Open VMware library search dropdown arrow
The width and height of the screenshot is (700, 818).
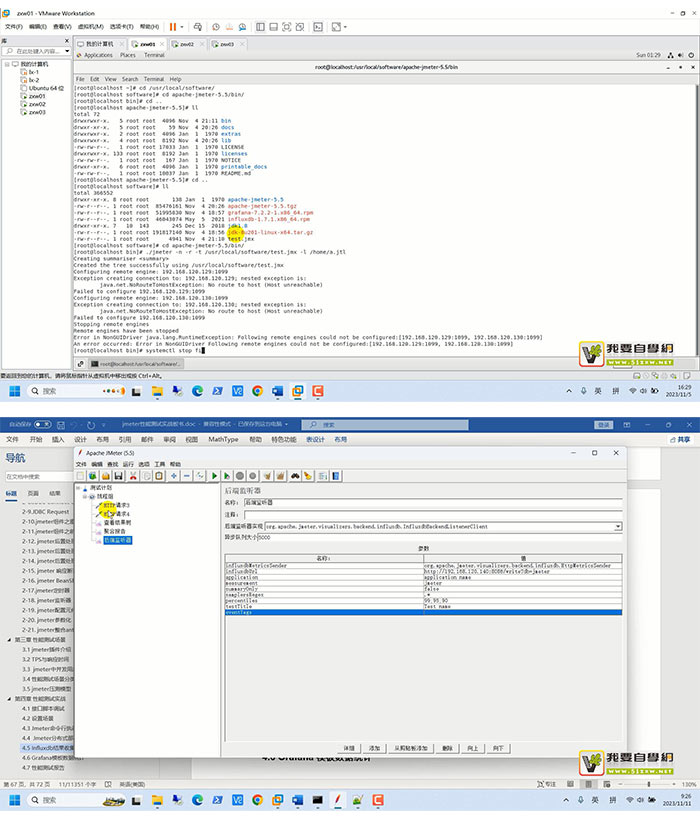coord(67,51)
